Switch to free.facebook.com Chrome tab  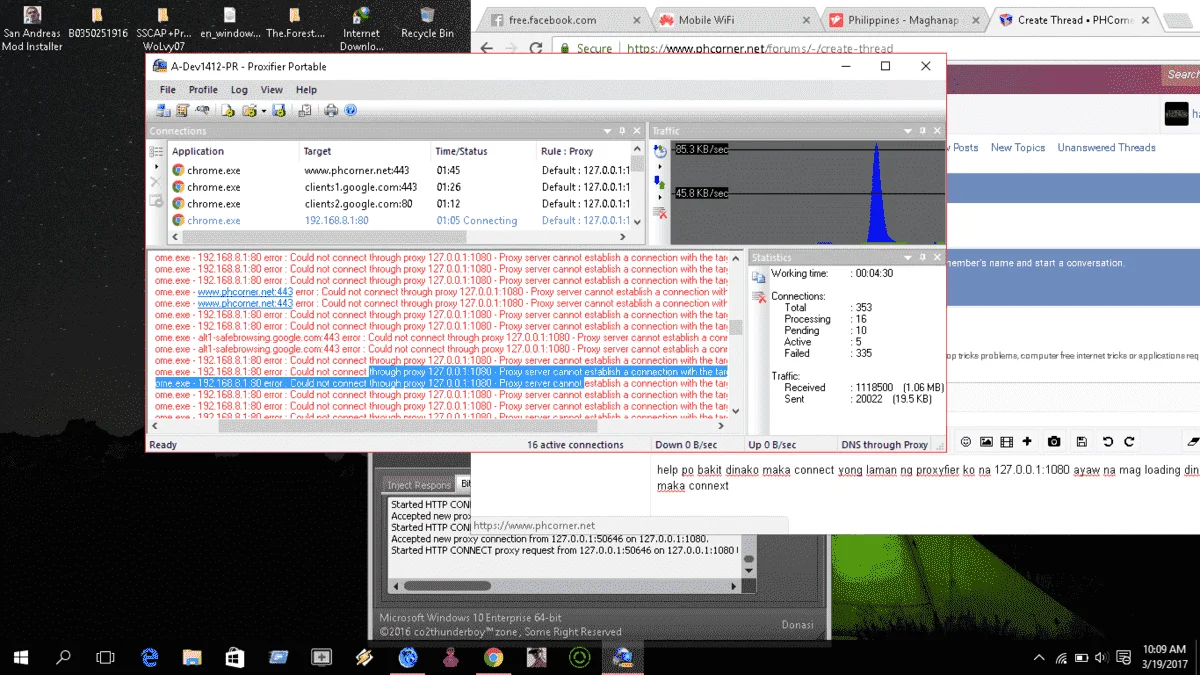click(562, 20)
